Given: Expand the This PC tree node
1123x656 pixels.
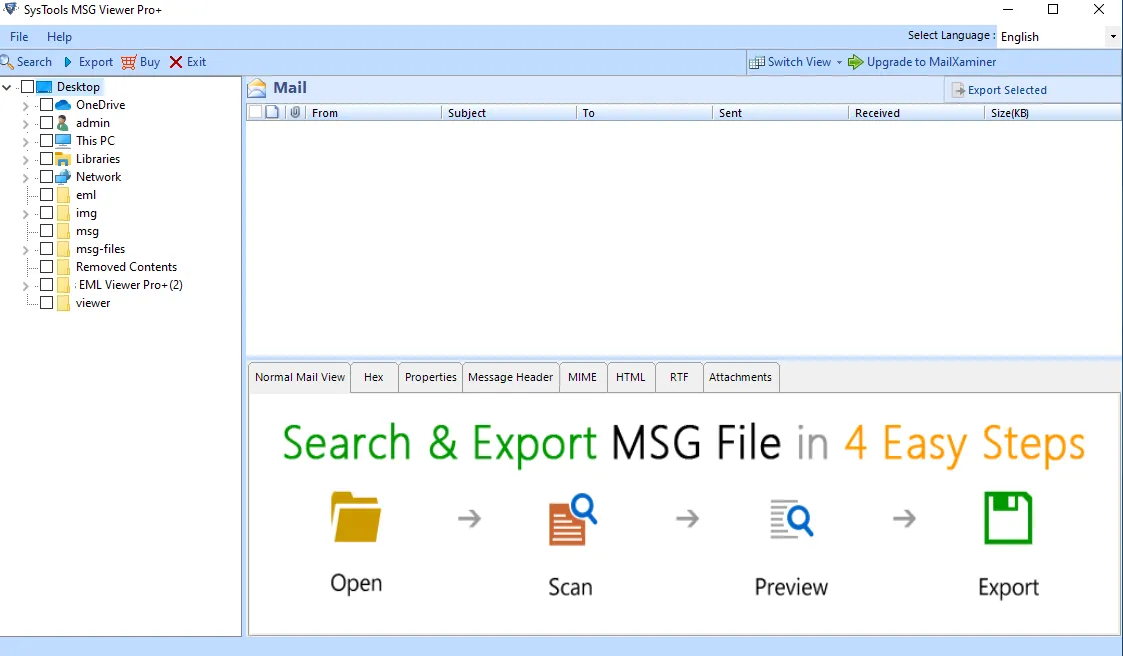Looking at the screenshot, I should pos(25,140).
